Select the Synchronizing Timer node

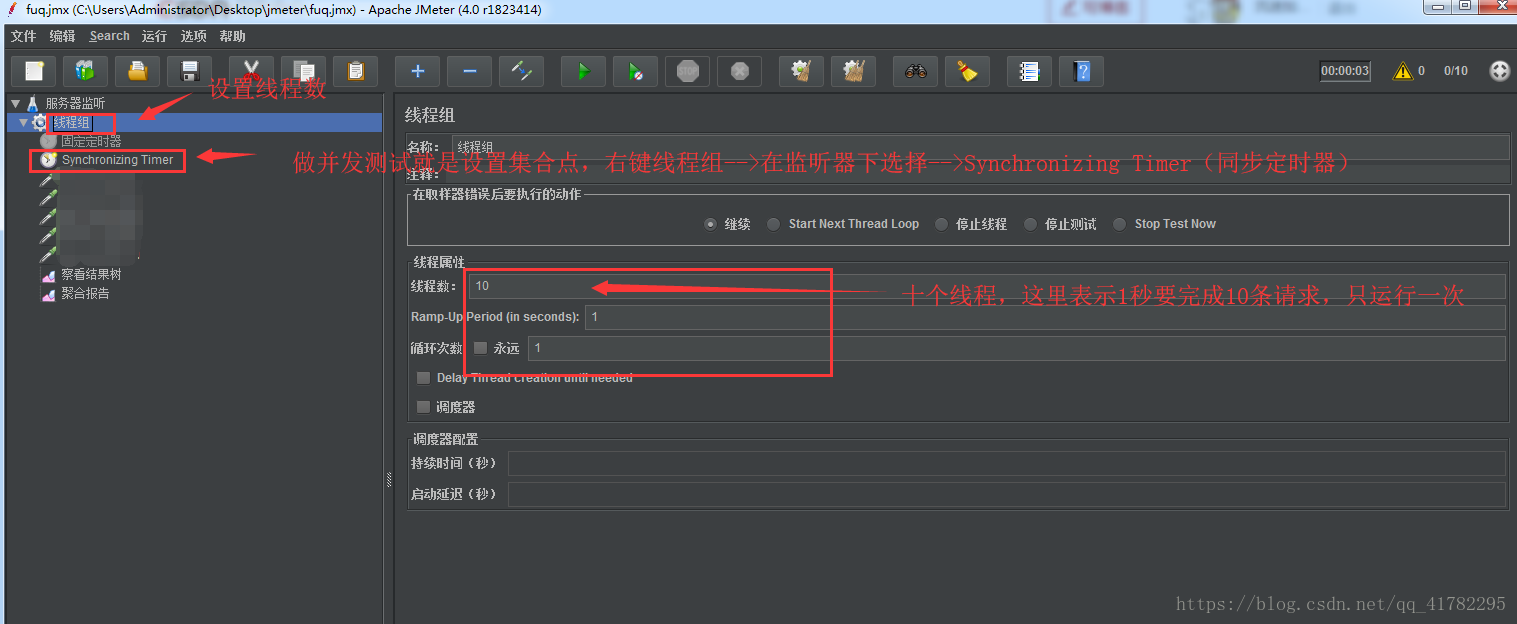coord(117,160)
